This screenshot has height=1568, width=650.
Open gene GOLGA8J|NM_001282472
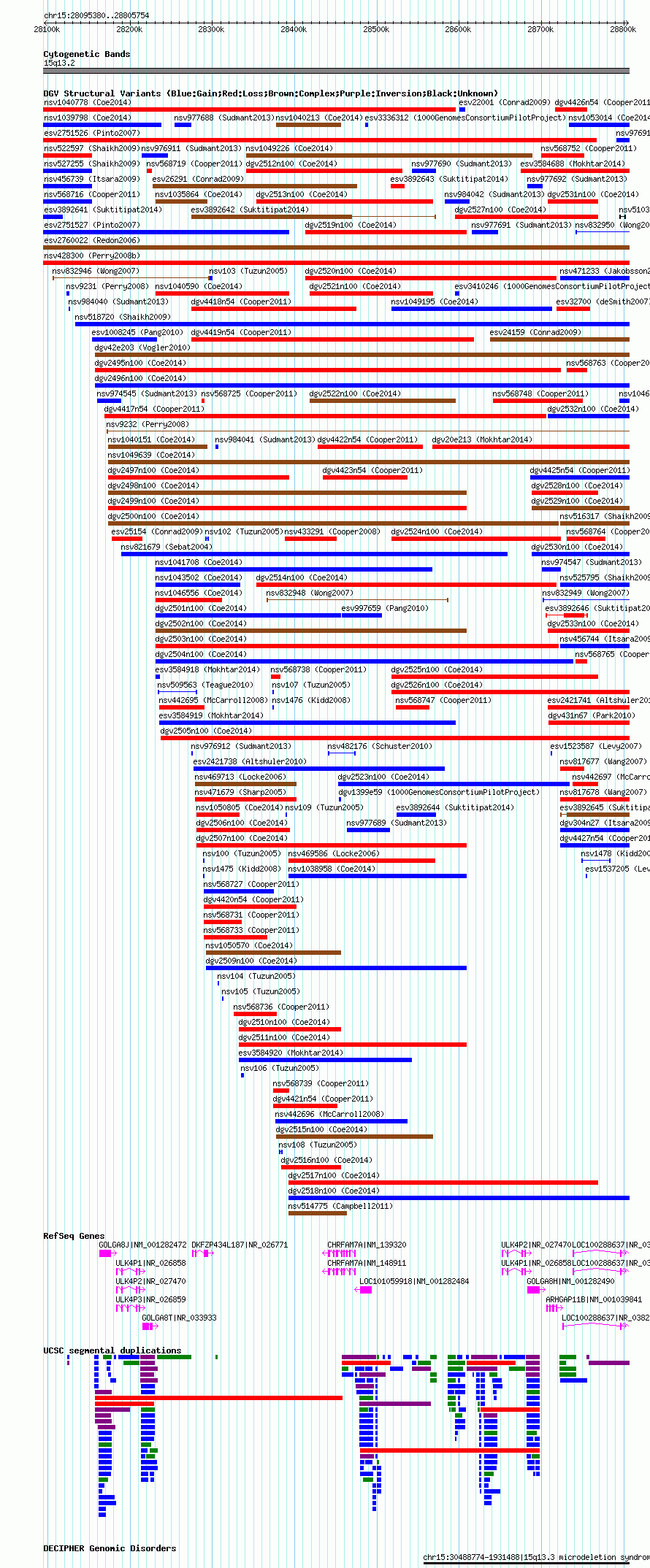[x=107, y=1253]
